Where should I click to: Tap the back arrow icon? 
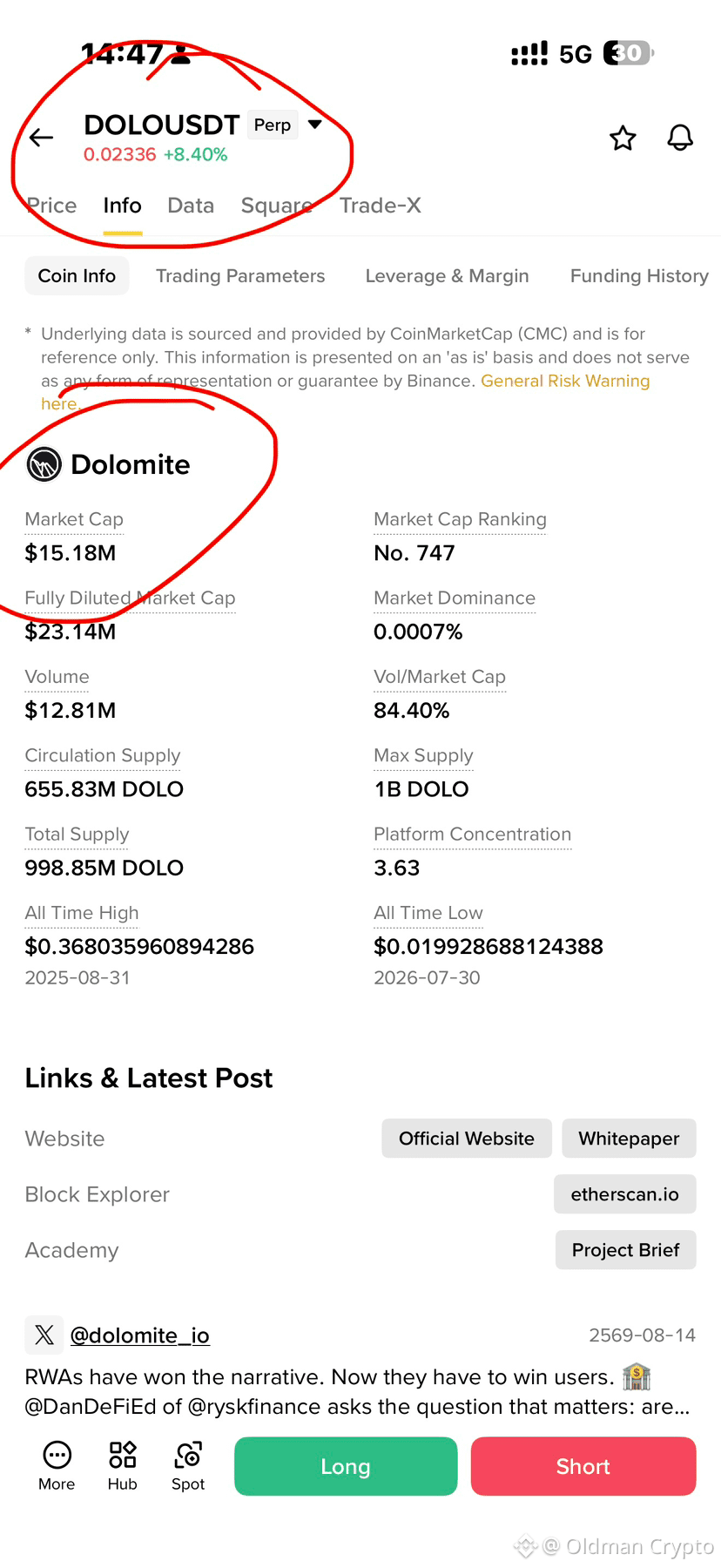[41, 138]
